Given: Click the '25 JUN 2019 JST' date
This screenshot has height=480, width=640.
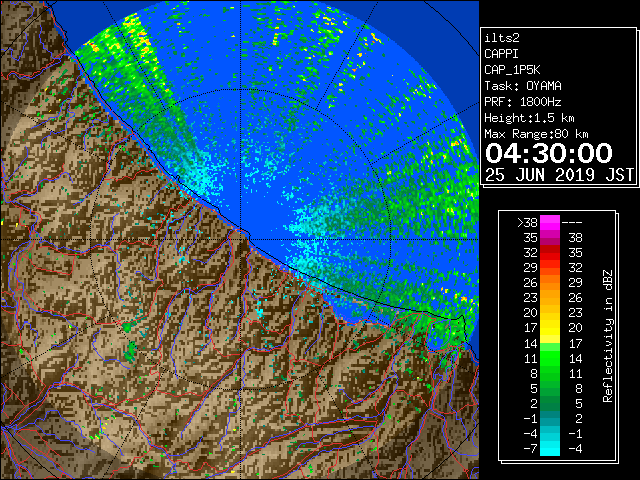Looking at the screenshot, I should [560, 175].
